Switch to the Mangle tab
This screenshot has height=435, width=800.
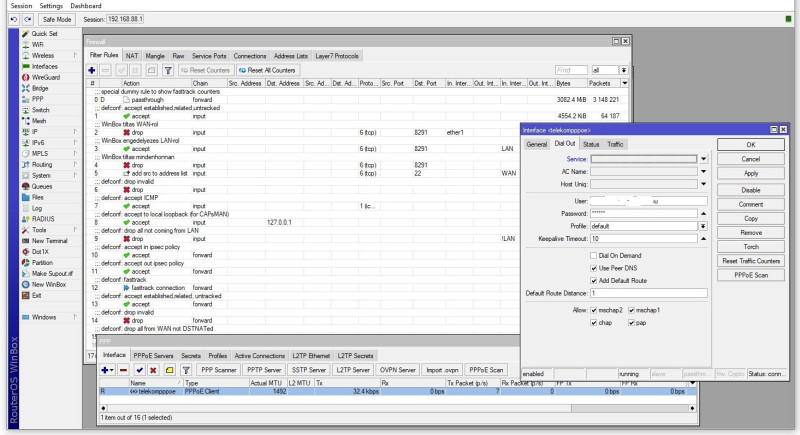click(155, 56)
